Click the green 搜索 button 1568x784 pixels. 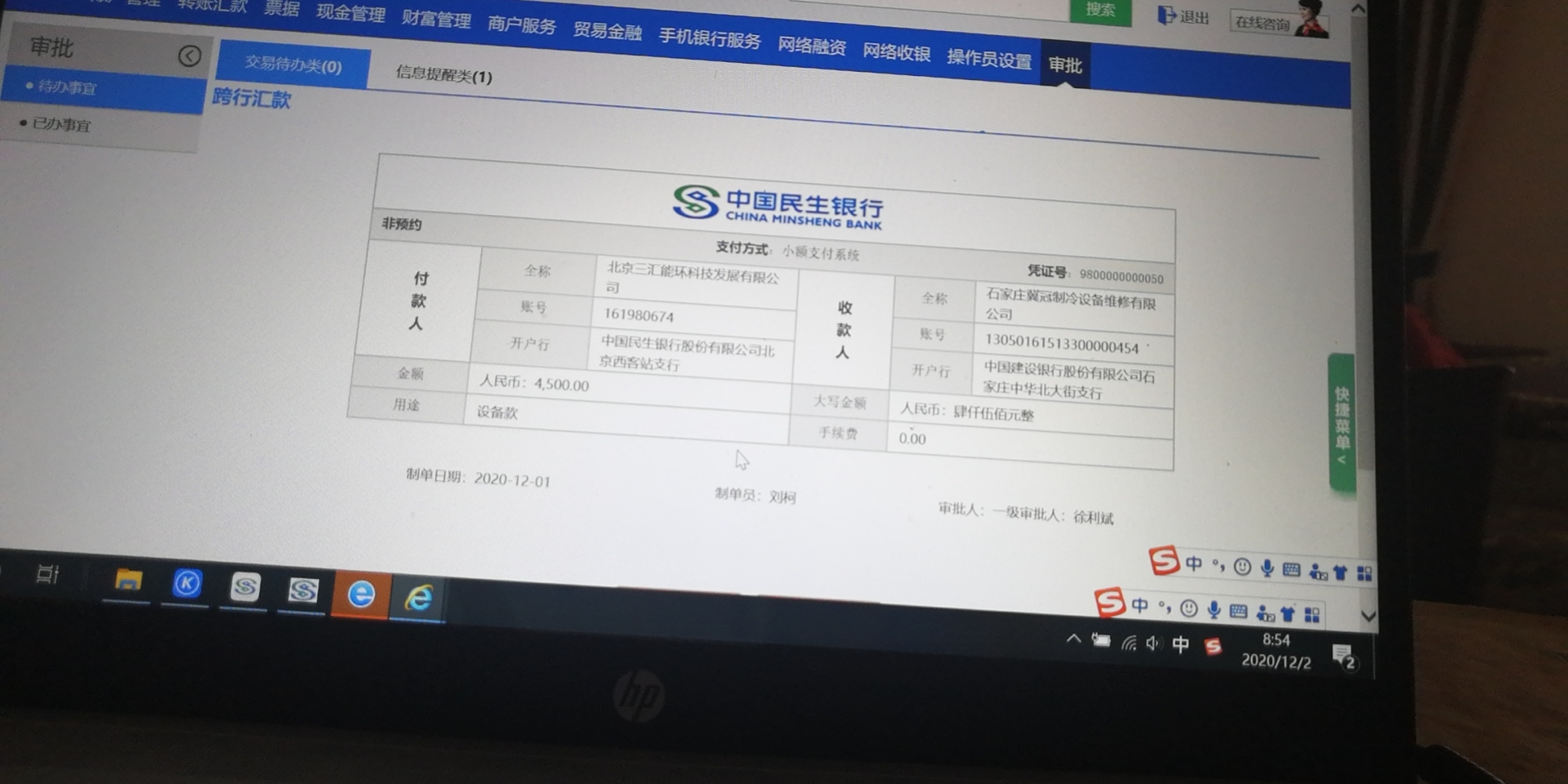[1100, 11]
